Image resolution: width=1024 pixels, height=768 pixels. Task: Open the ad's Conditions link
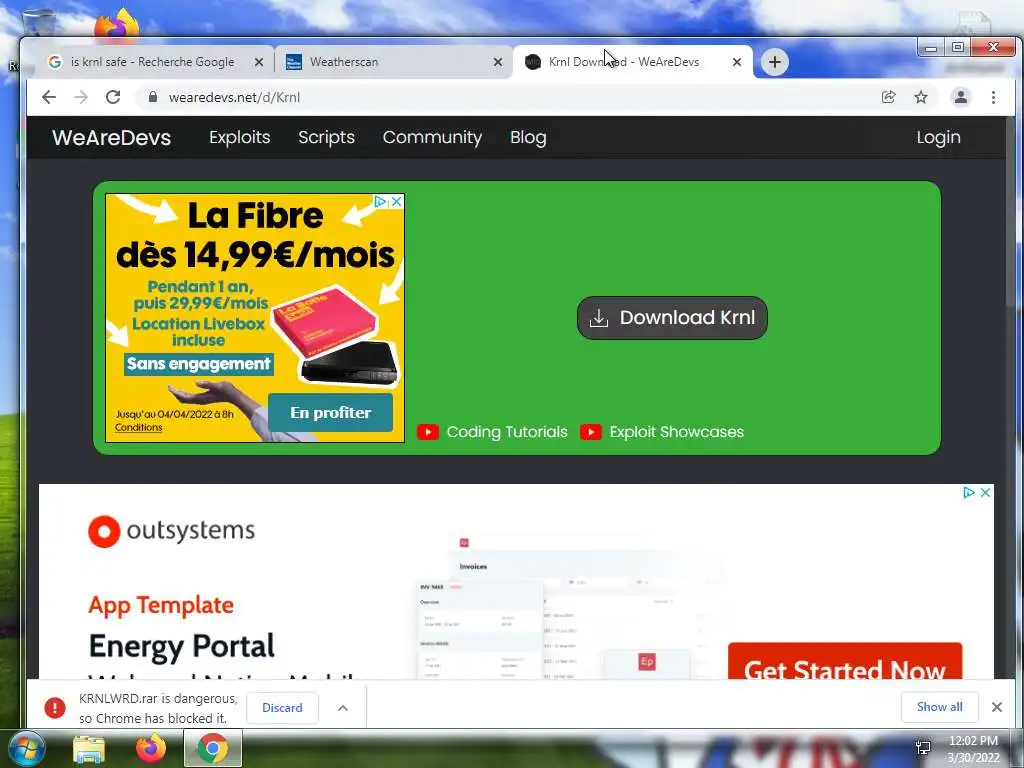click(x=138, y=428)
